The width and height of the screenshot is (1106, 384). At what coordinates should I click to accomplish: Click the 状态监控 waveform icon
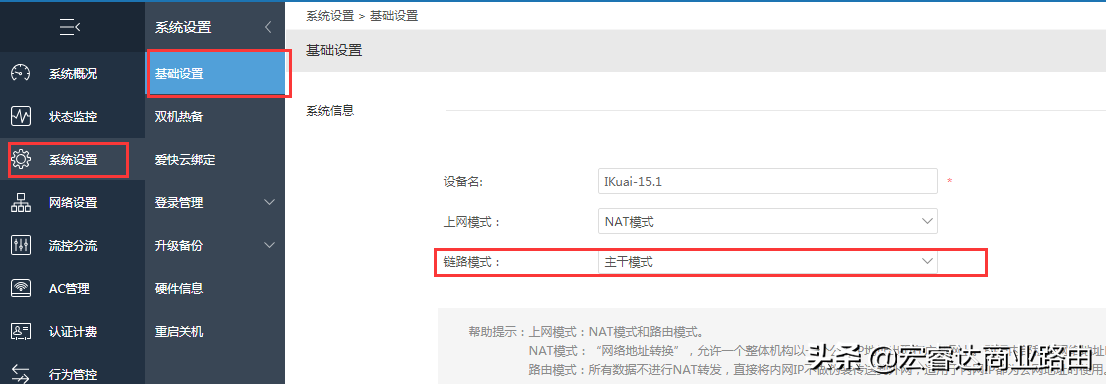coord(21,116)
